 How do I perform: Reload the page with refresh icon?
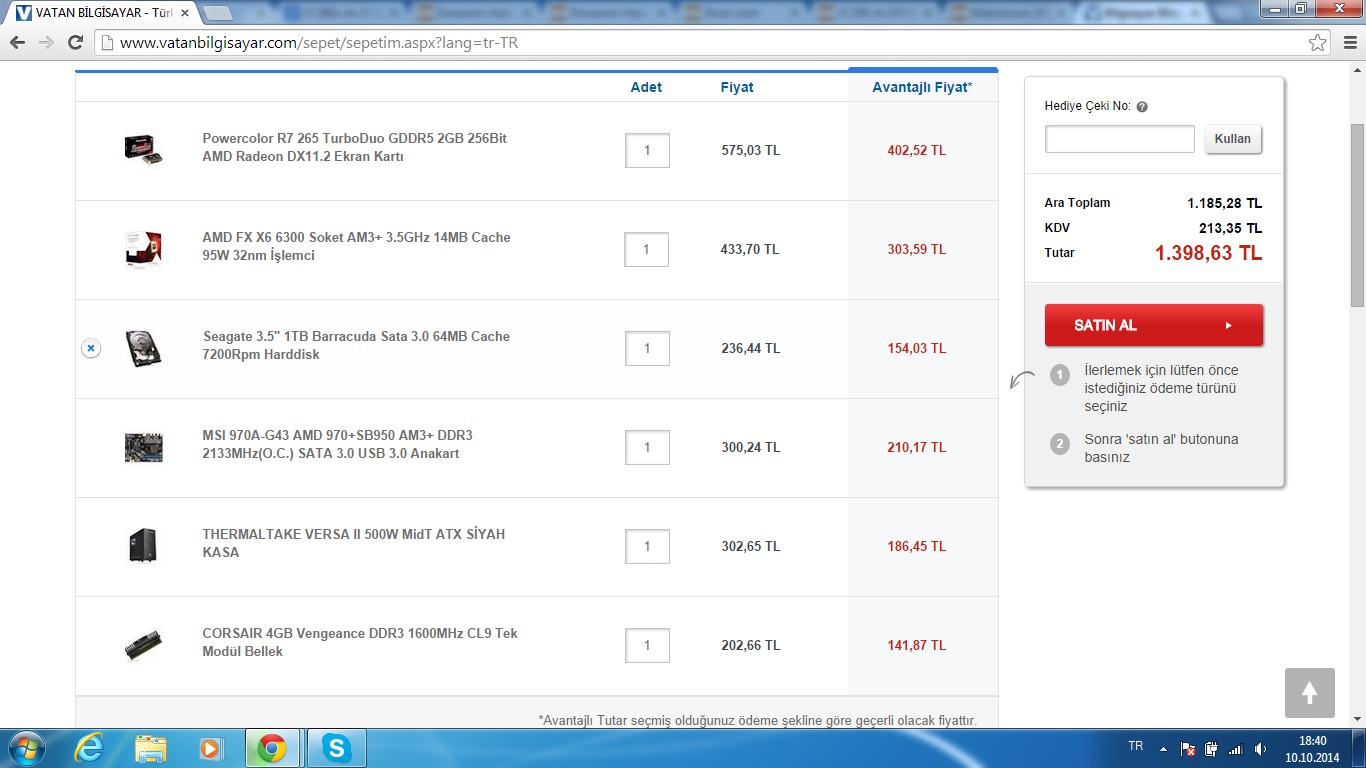coord(75,43)
